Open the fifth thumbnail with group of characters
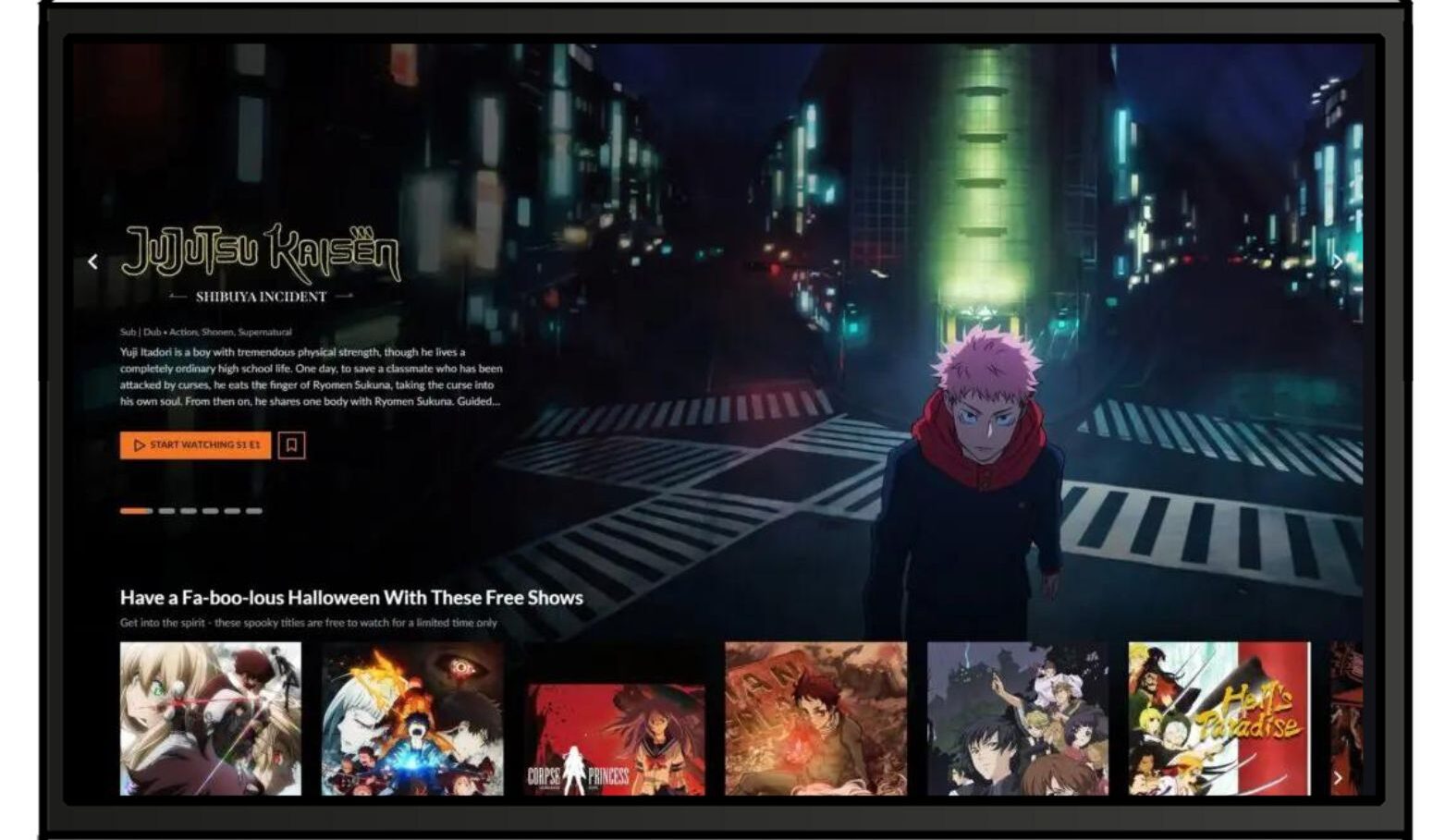This screenshot has height=840, width=1445. click(x=1018, y=719)
